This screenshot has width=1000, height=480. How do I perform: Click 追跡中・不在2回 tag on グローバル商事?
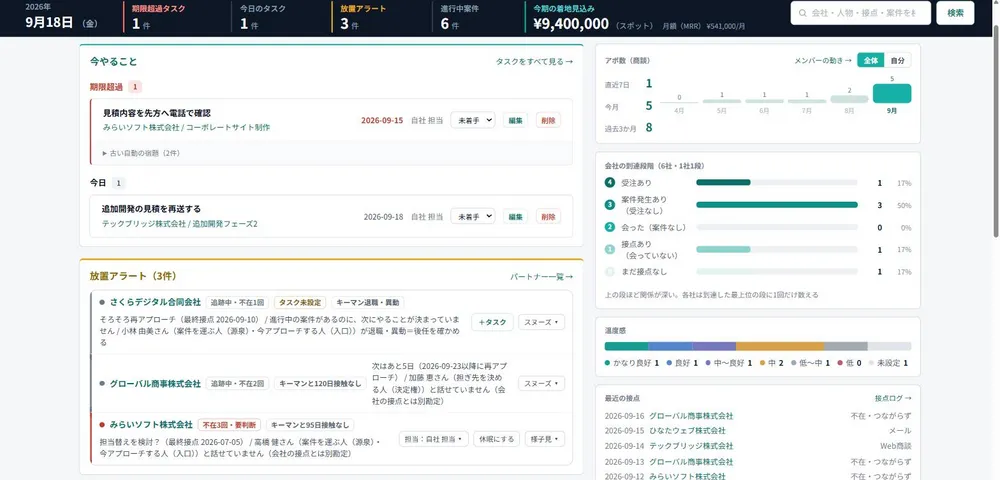237,384
